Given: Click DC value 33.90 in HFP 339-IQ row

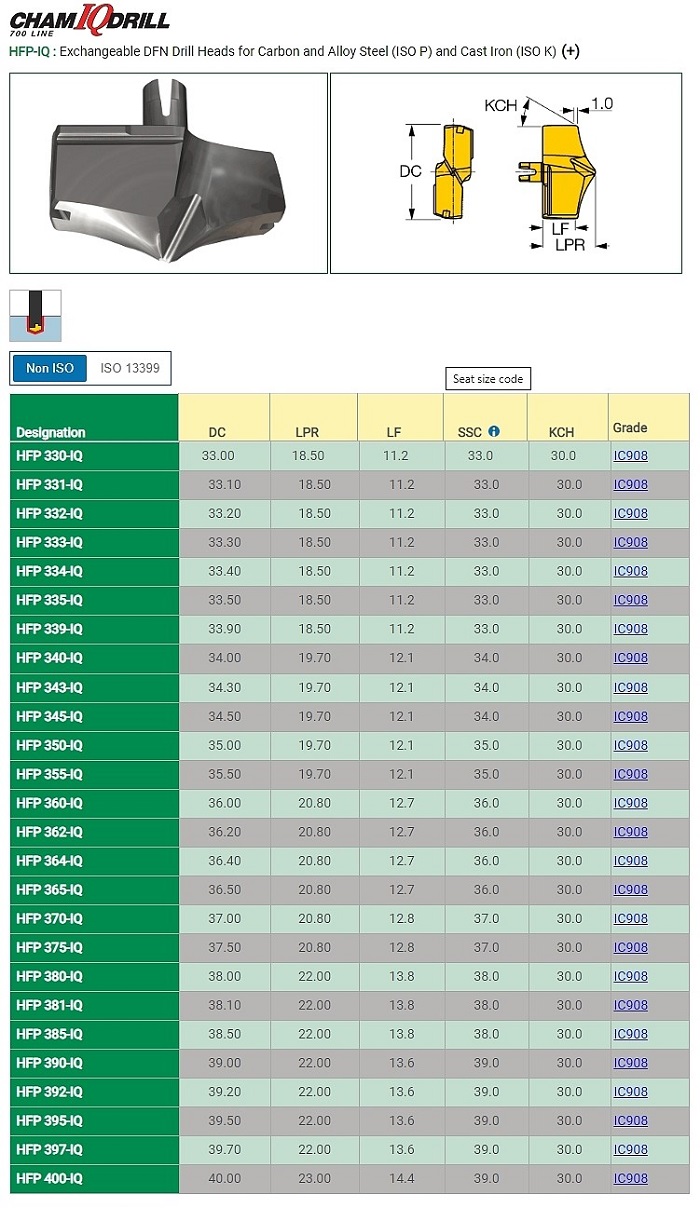Looking at the screenshot, I should coord(224,629).
